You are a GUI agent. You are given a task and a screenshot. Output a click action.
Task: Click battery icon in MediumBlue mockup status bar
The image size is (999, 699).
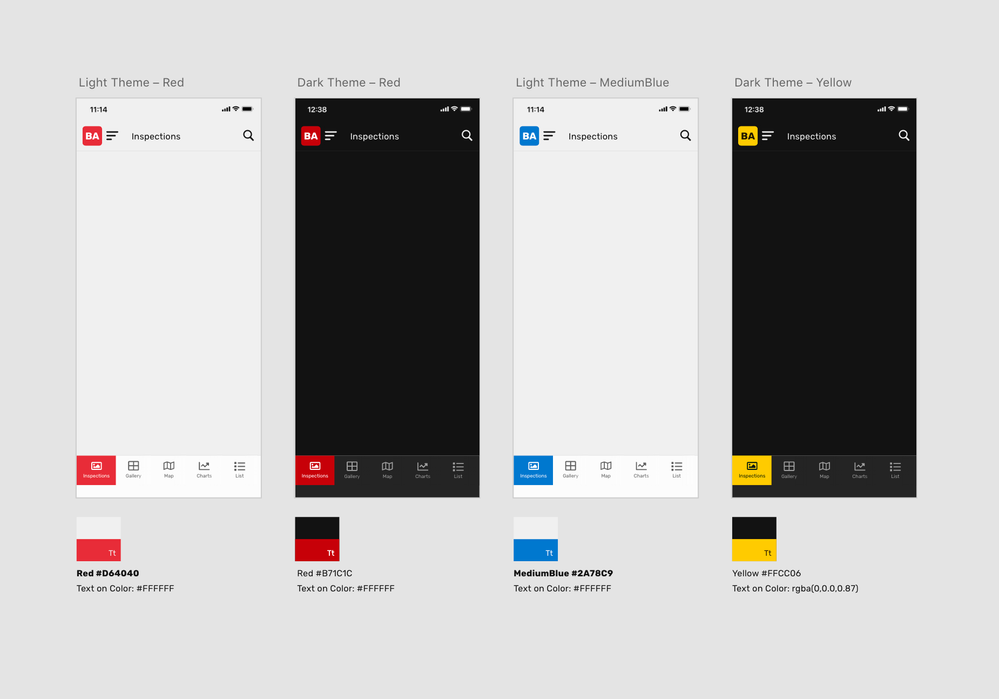(684, 109)
